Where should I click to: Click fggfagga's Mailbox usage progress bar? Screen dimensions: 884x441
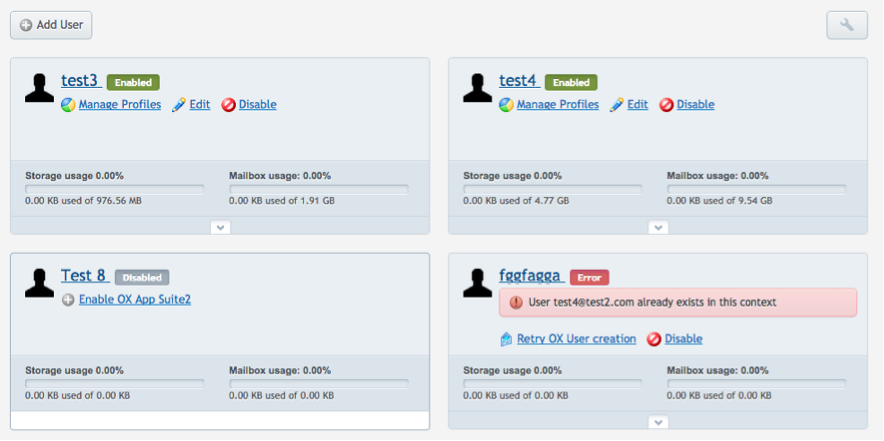tap(757, 384)
